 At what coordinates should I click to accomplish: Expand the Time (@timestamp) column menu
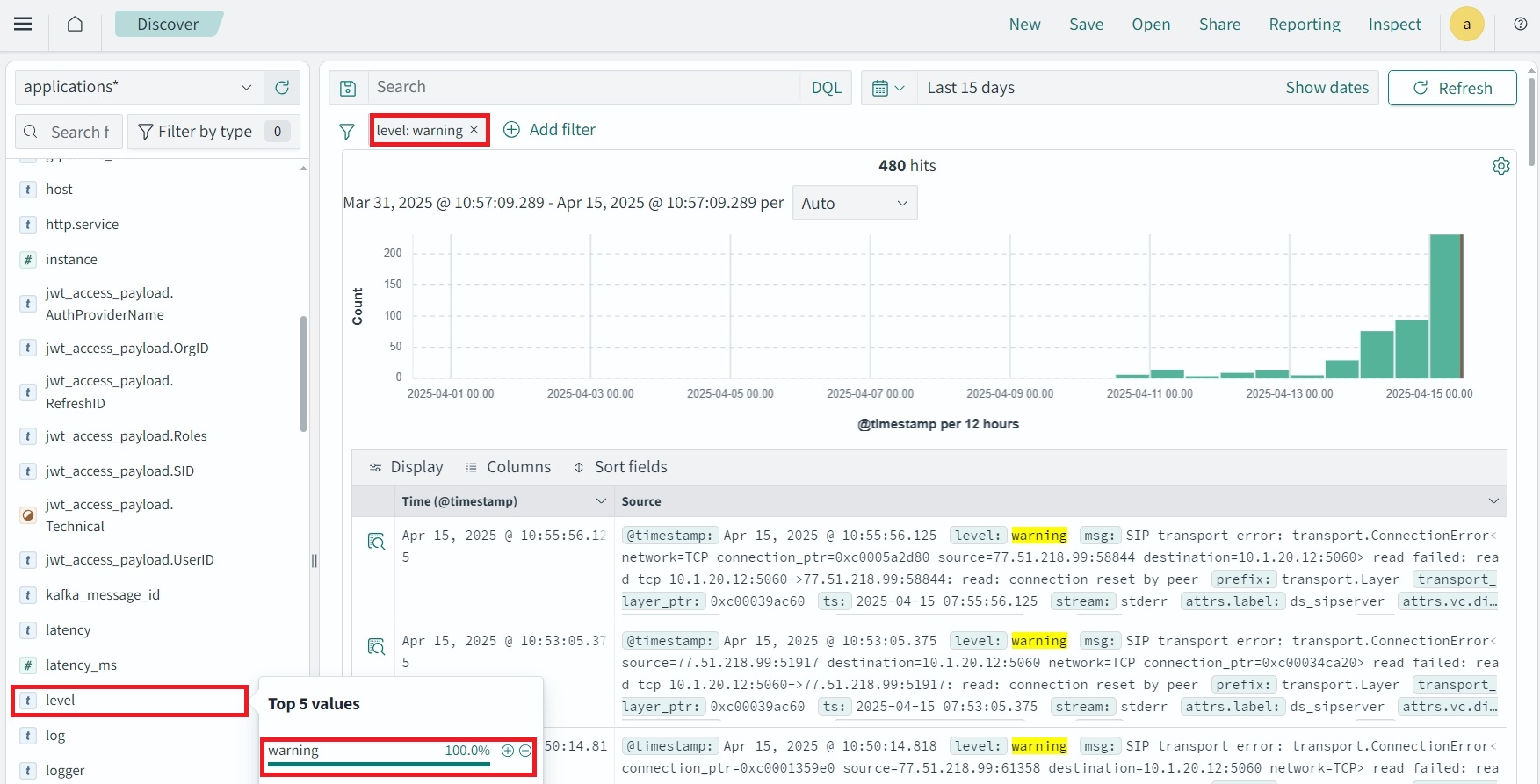[601, 501]
